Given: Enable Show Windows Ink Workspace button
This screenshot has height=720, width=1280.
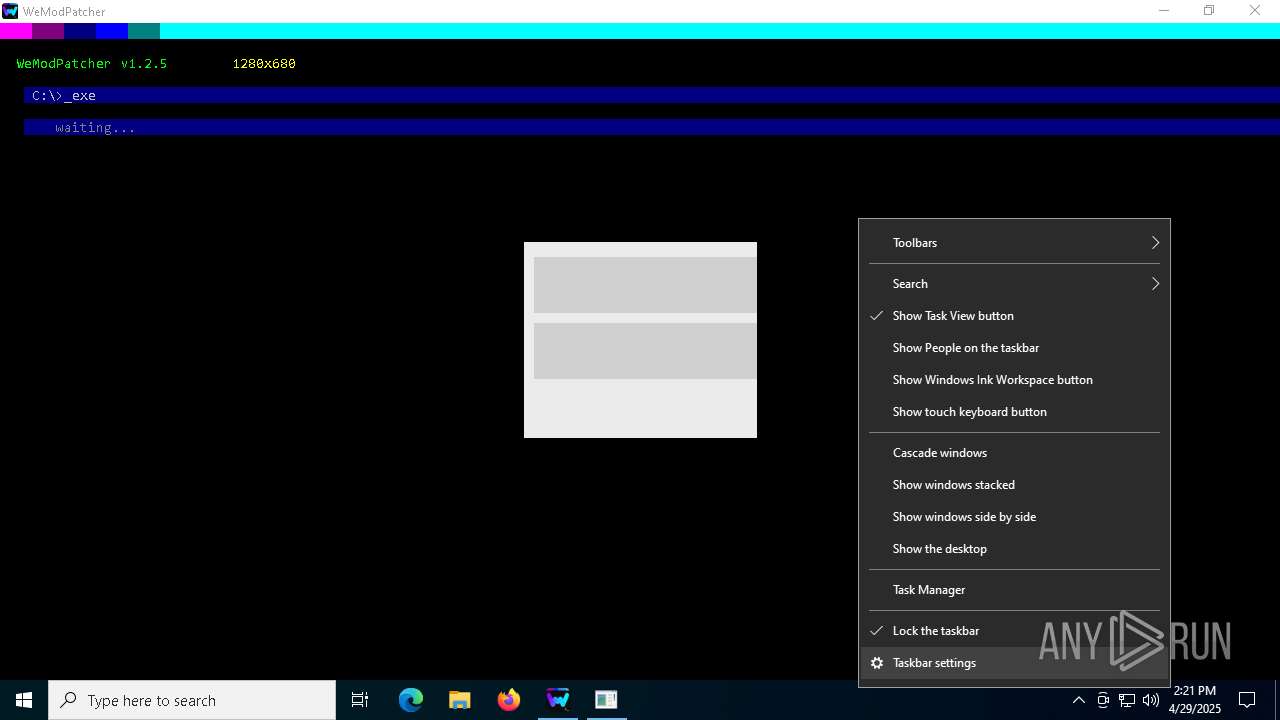Looking at the screenshot, I should (x=1014, y=380).
